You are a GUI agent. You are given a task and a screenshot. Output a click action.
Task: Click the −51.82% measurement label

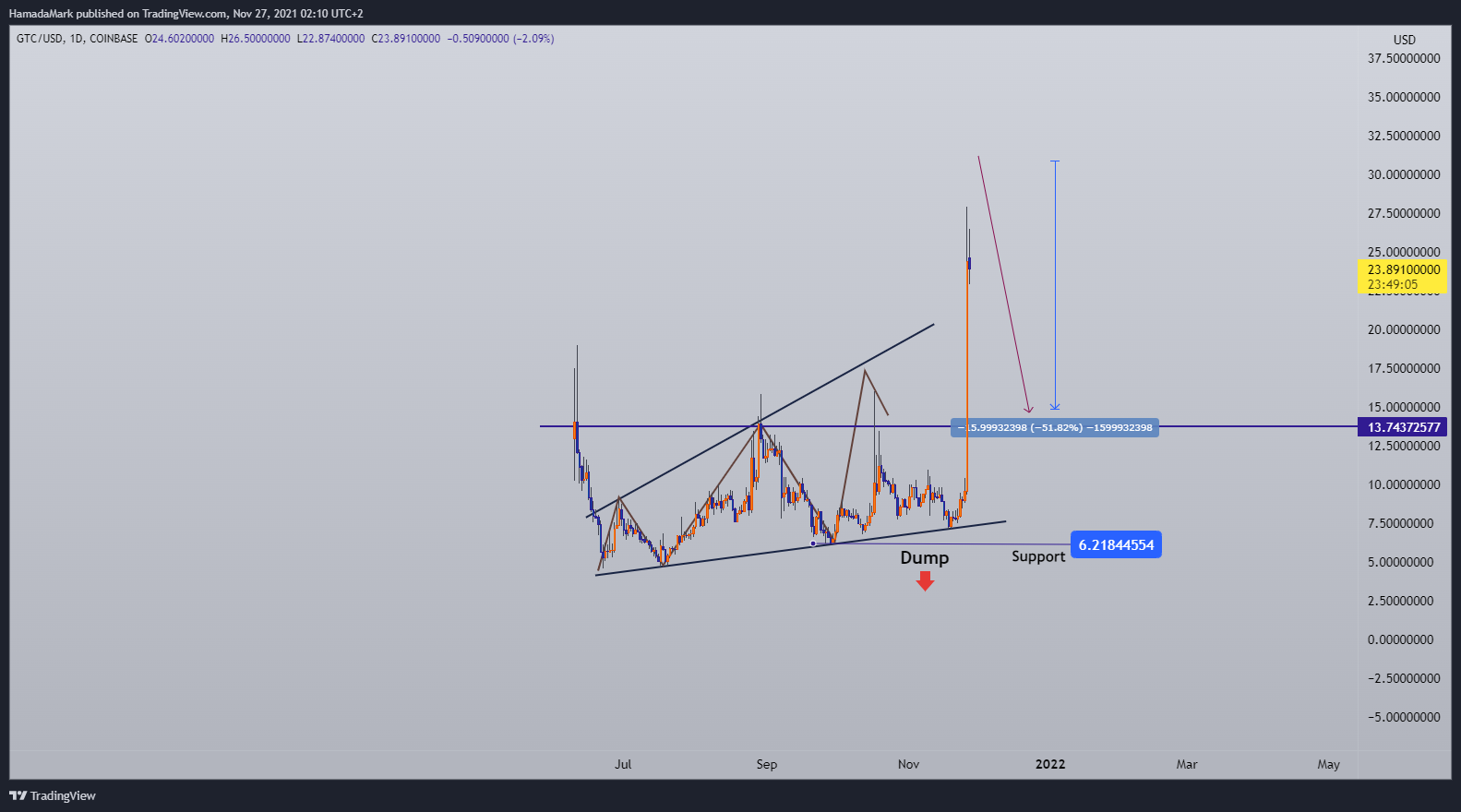tap(1057, 427)
